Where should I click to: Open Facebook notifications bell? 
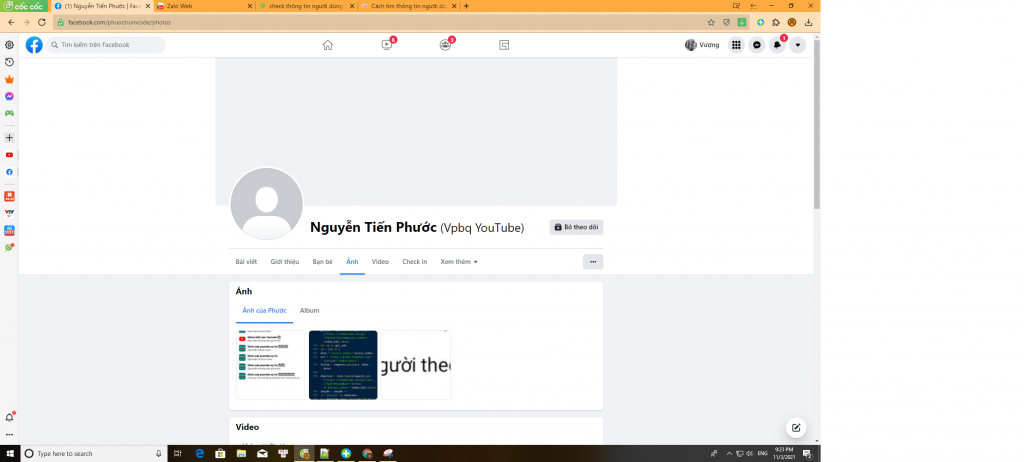pos(777,45)
